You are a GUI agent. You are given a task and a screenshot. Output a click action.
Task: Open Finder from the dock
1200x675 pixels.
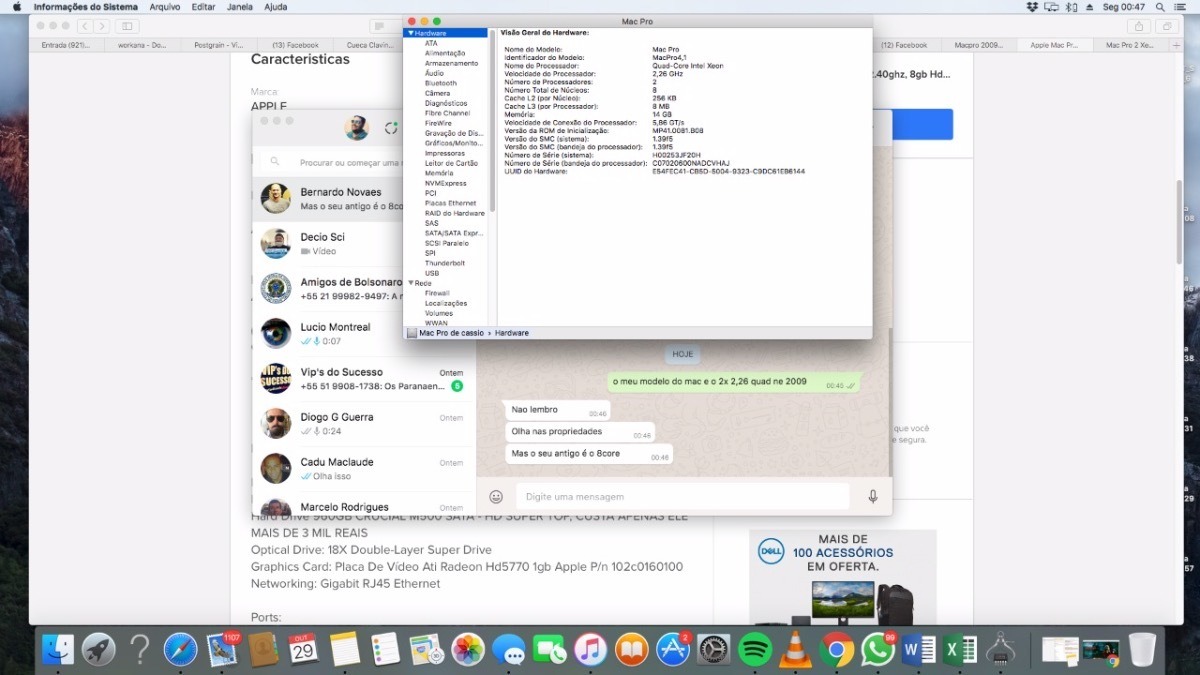[x=58, y=650]
